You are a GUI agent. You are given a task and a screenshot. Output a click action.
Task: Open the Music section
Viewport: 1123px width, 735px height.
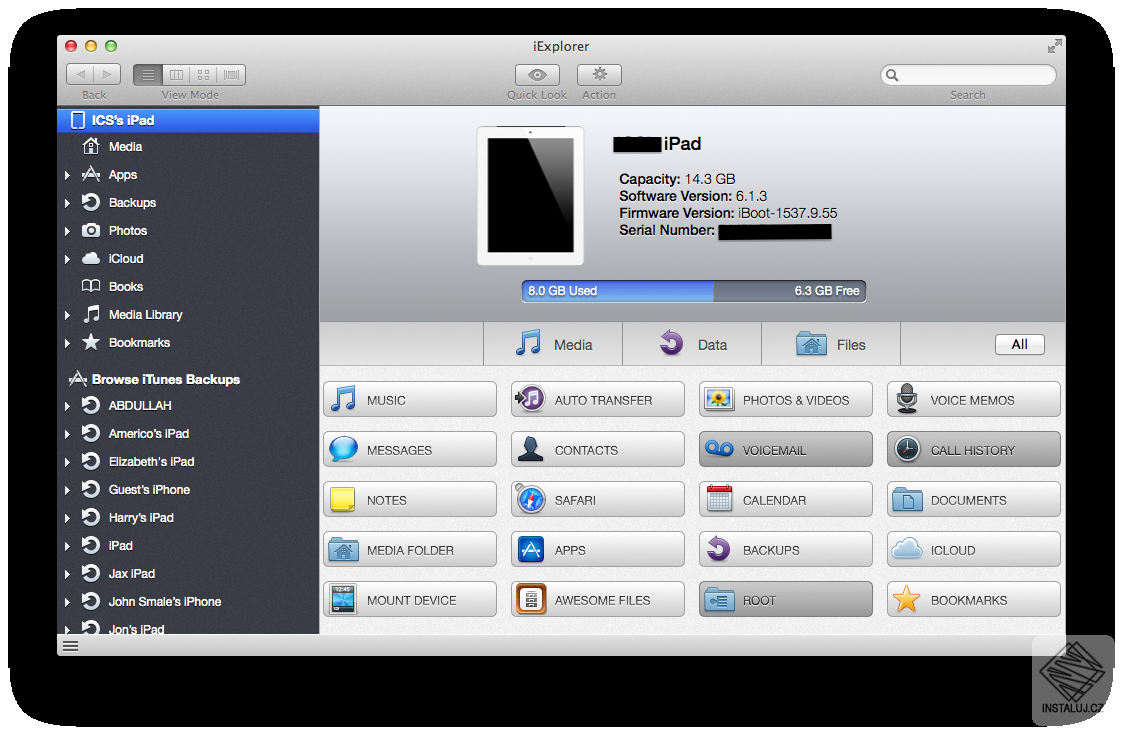[409, 399]
